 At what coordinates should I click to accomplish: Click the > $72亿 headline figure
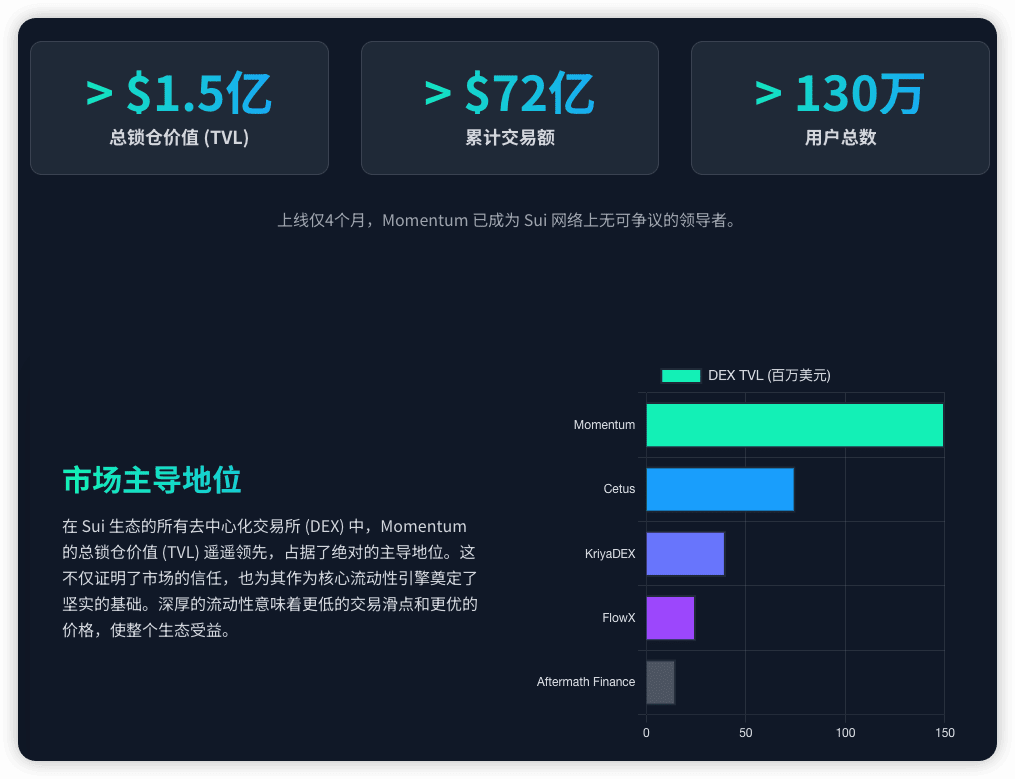(510, 93)
